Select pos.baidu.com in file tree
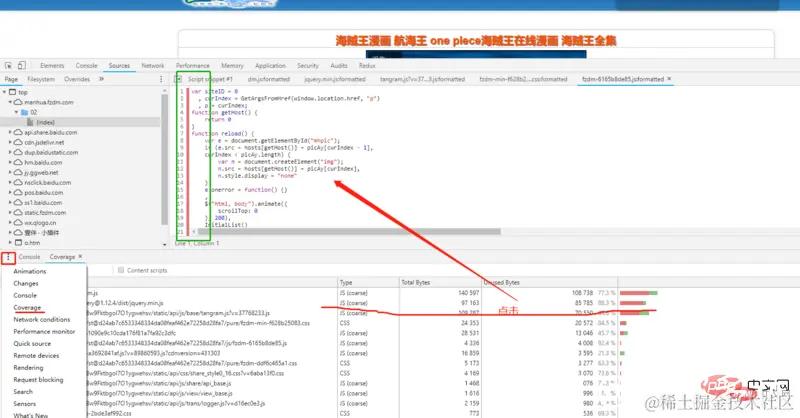Screen dimensions: 800x418 click(x=43, y=192)
